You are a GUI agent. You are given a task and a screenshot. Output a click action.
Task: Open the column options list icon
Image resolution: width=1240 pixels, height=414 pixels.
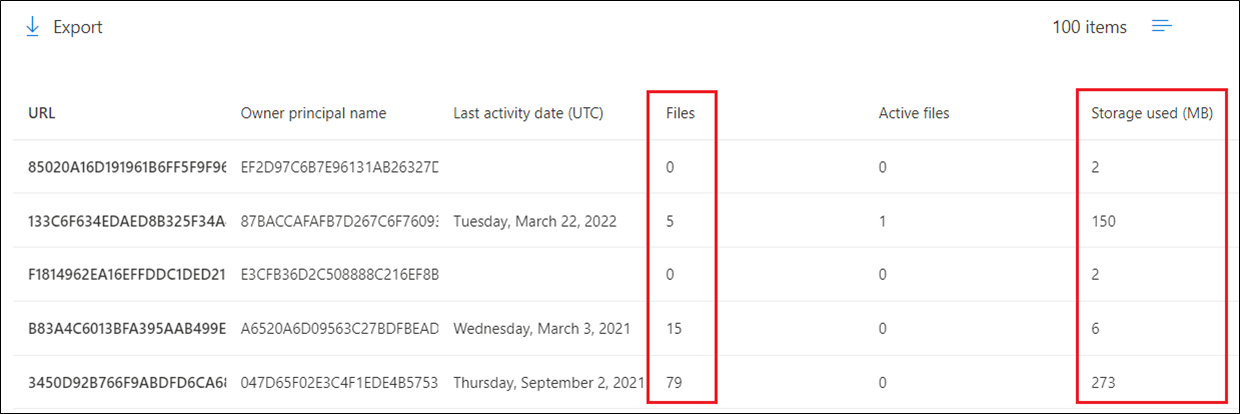coord(1161,27)
